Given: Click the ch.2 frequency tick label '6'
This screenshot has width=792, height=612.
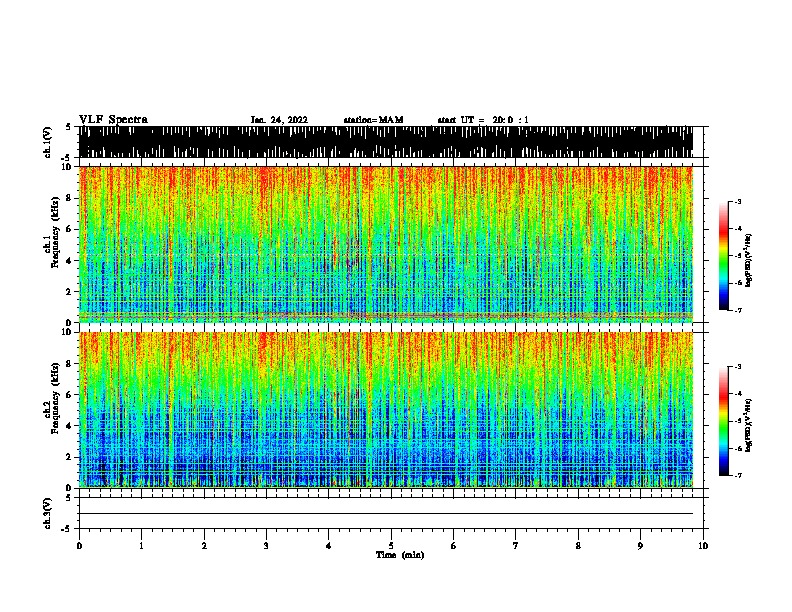Looking at the screenshot, I should point(69,395).
